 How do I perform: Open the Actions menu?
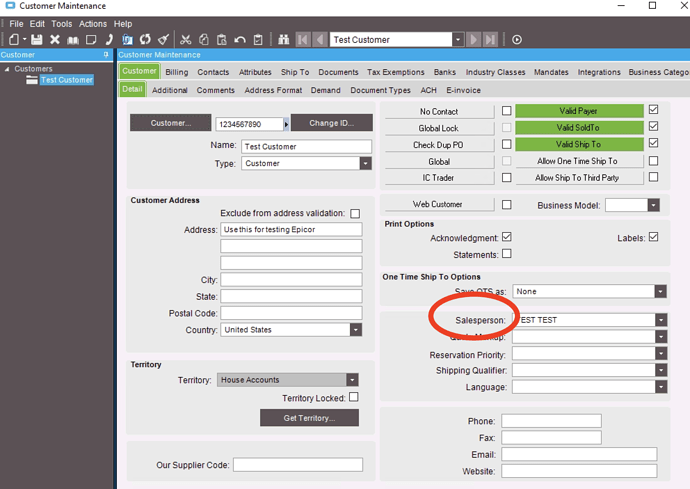coord(93,24)
